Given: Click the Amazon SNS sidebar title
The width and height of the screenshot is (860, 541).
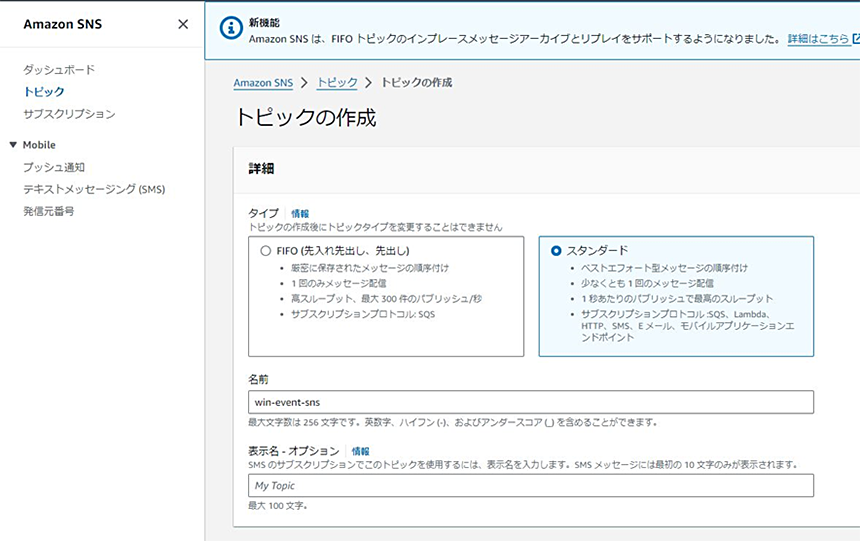Looking at the screenshot, I should click(63, 24).
